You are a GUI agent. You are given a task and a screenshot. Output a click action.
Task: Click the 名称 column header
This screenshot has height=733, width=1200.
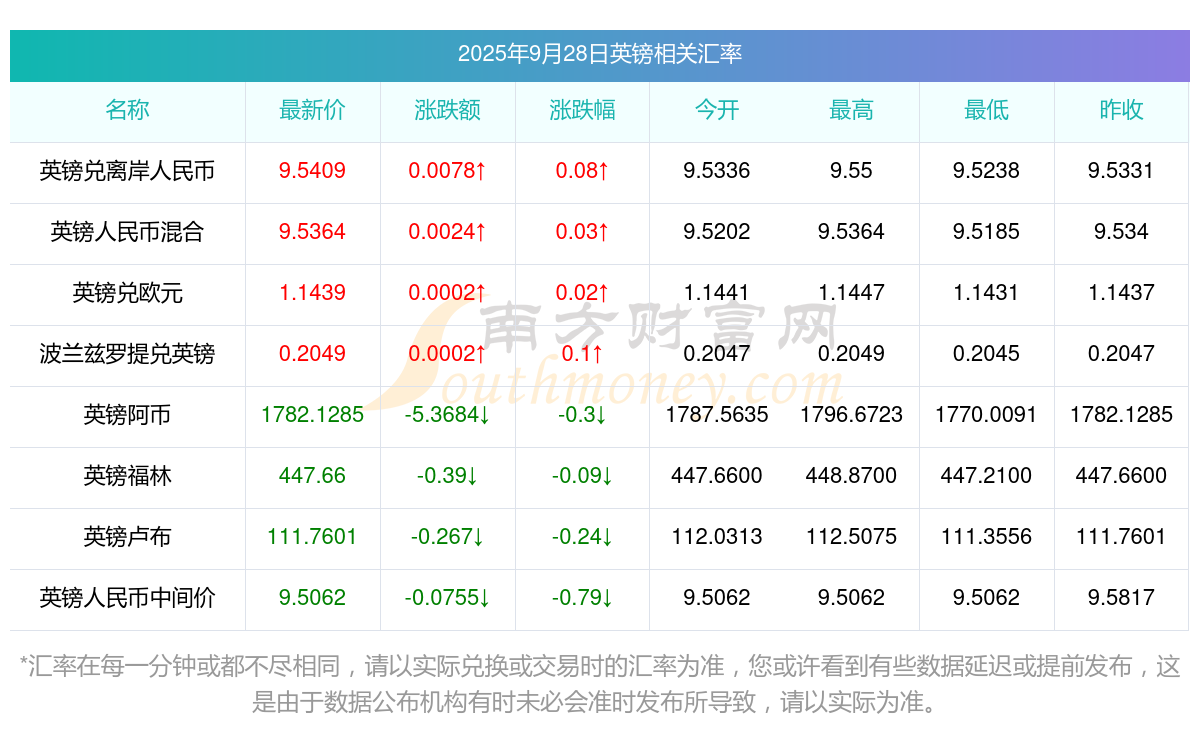pyautogui.click(x=127, y=111)
